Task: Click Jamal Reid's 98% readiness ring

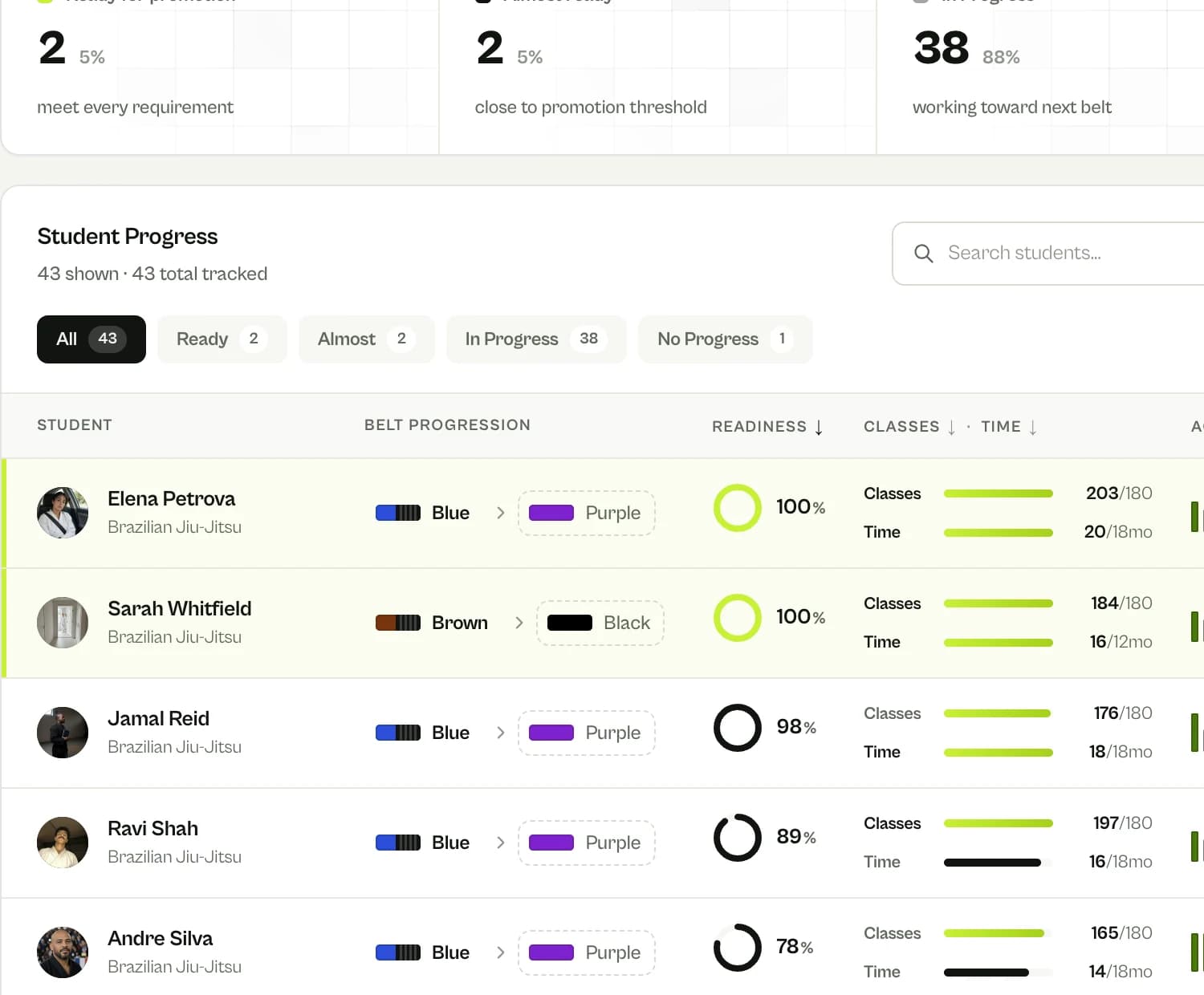Action: (738, 728)
